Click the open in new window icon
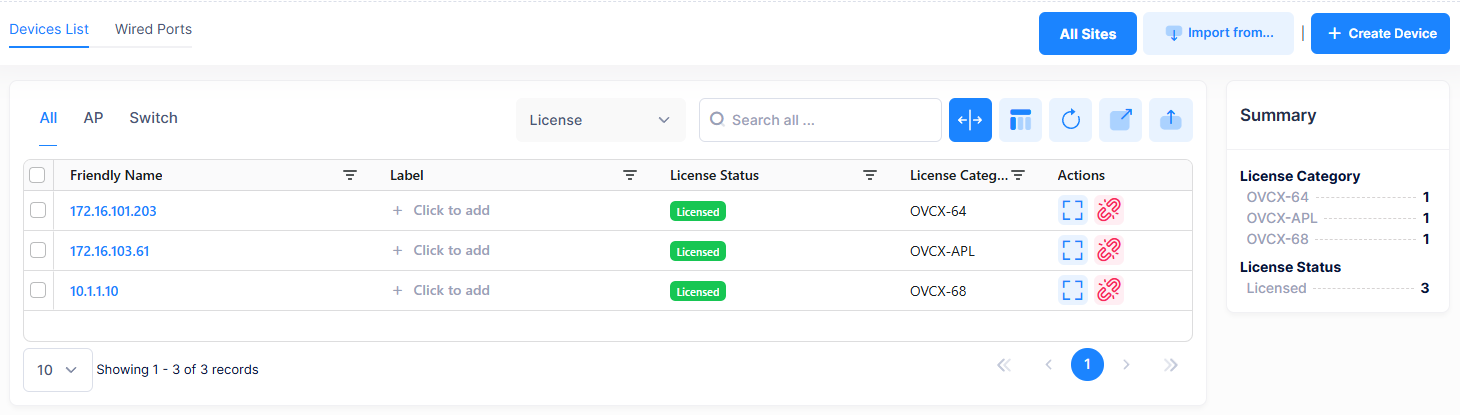This screenshot has width=1460, height=415. (1120, 120)
